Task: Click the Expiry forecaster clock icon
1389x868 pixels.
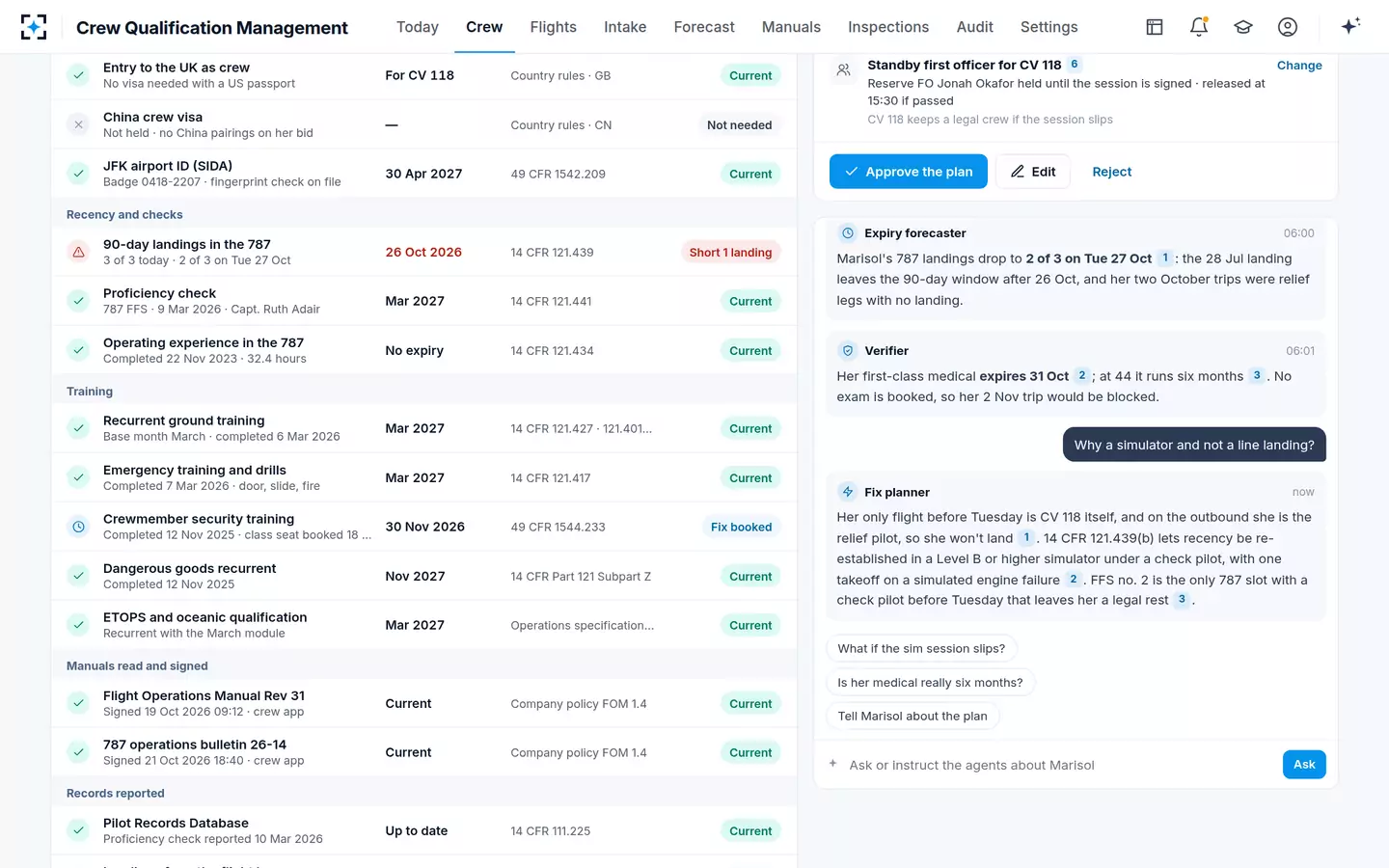Action: click(848, 233)
